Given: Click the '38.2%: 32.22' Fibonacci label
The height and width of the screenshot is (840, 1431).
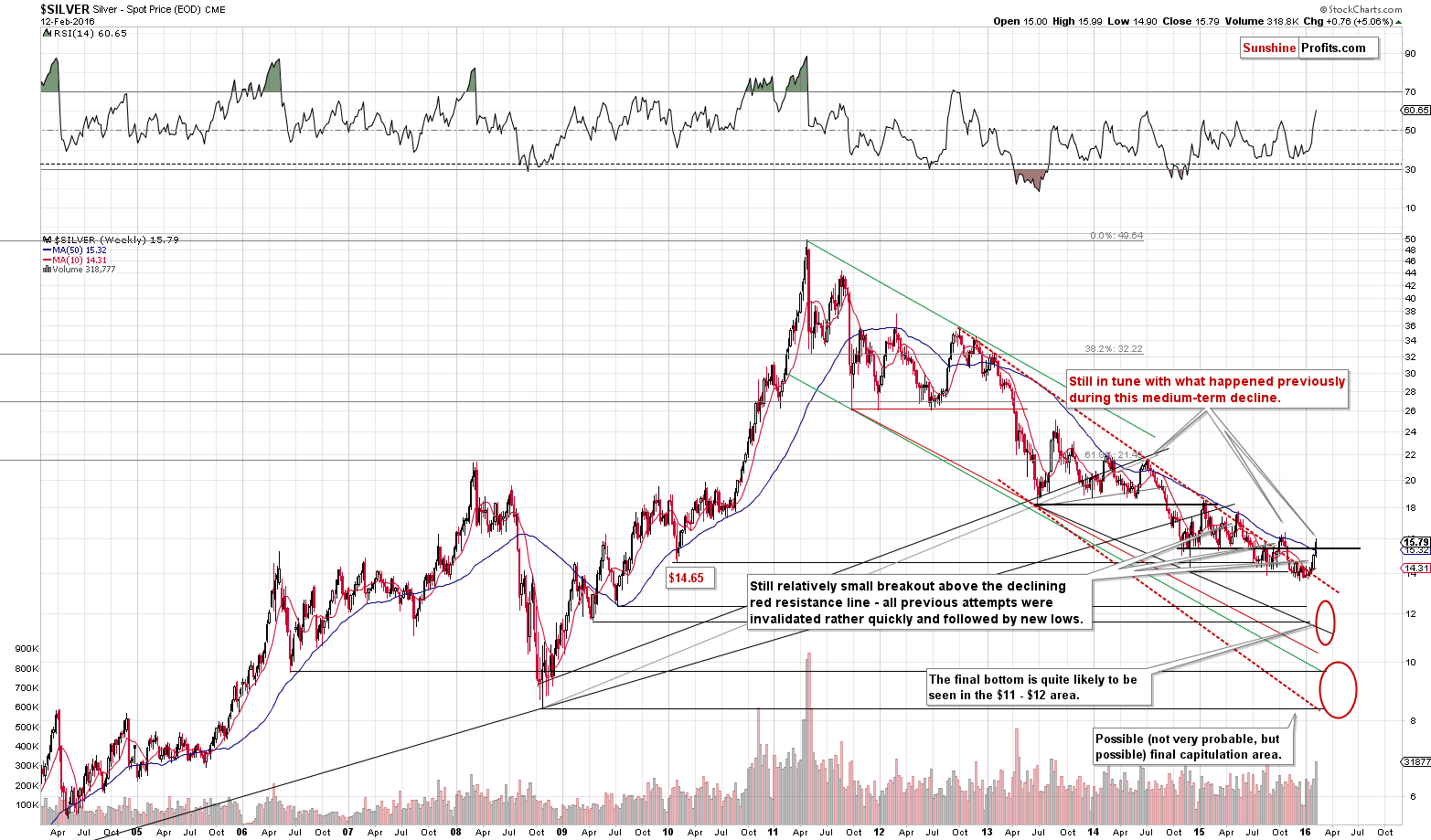Looking at the screenshot, I should tap(1114, 349).
